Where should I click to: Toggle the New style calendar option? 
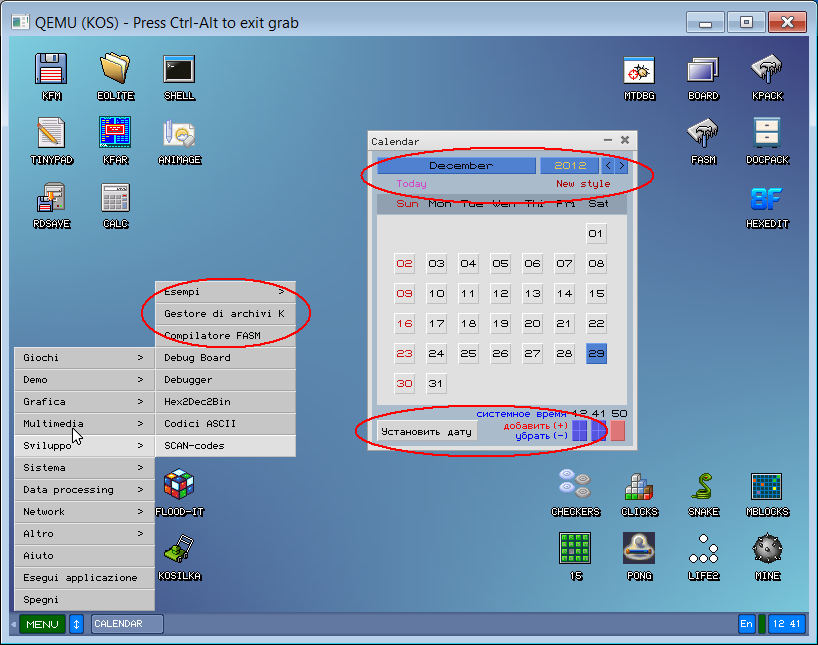[x=582, y=184]
